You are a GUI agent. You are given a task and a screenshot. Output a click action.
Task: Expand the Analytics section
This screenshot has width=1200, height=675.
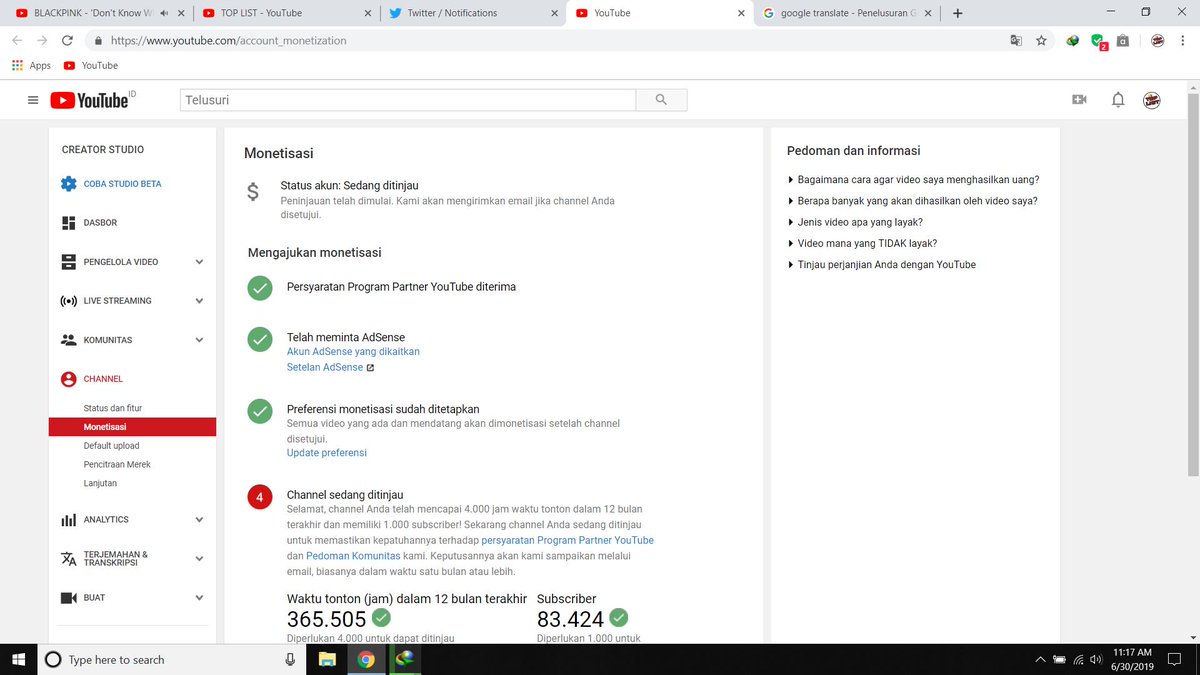pyautogui.click(x=199, y=520)
